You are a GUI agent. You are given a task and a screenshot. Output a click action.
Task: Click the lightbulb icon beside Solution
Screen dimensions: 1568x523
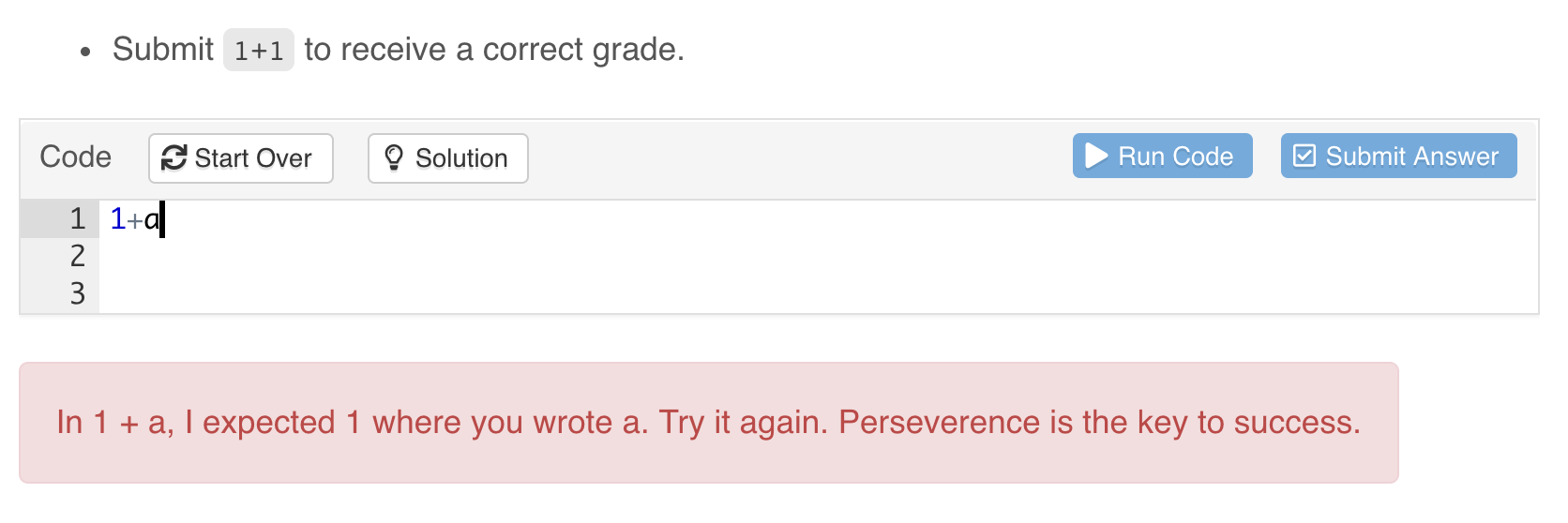(394, 158)
